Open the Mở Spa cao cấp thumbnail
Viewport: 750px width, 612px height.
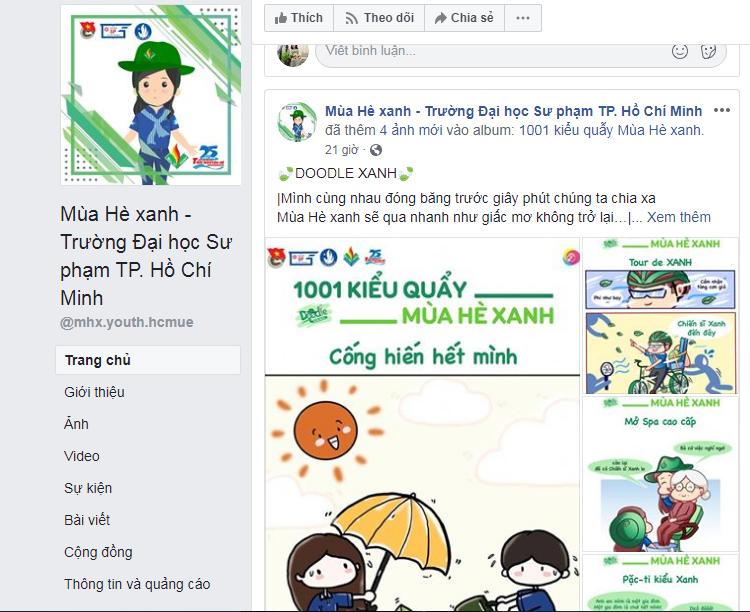660,474
